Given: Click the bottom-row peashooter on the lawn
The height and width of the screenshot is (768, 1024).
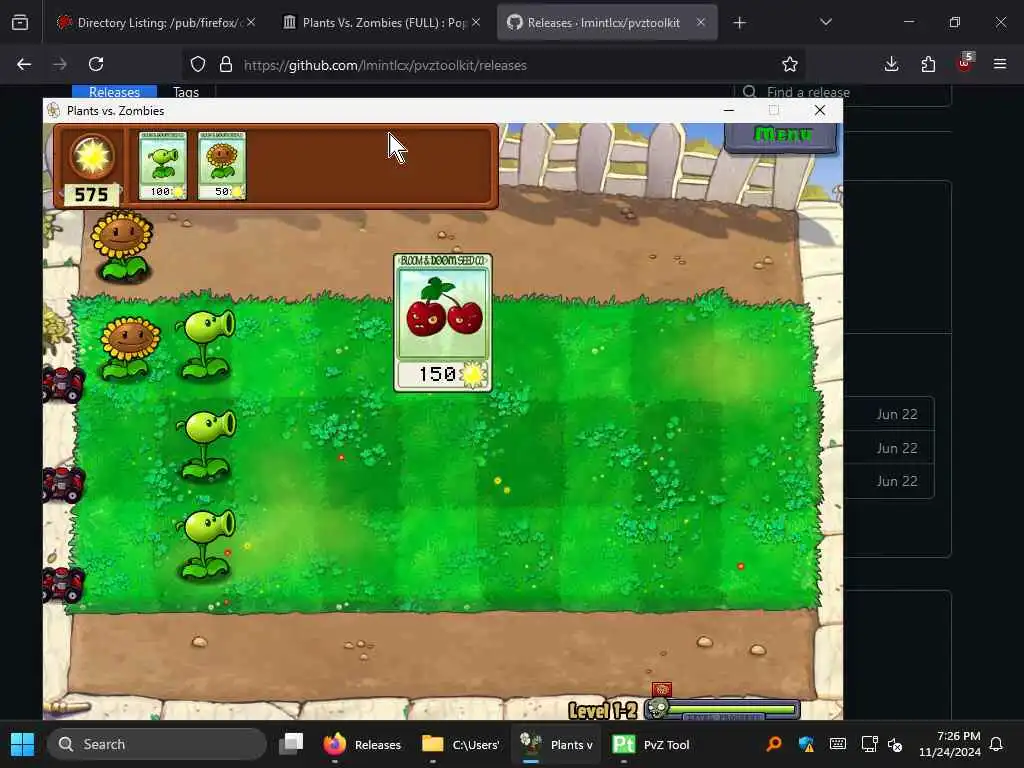Looking at the screenshot, I should click(x=206, y=546).
